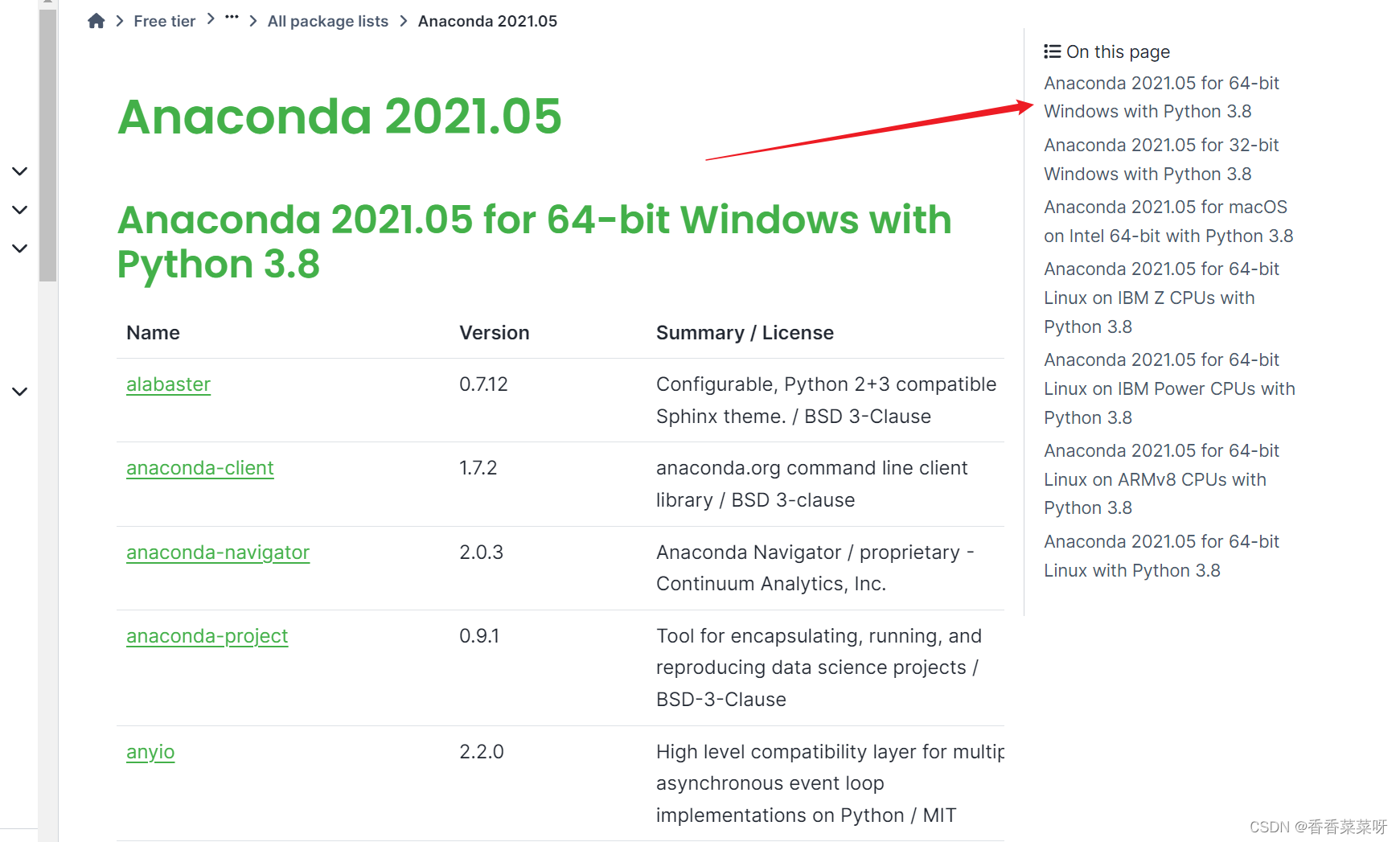
Task: Expand the third sidebar chevron section
Action: point(20,248)
